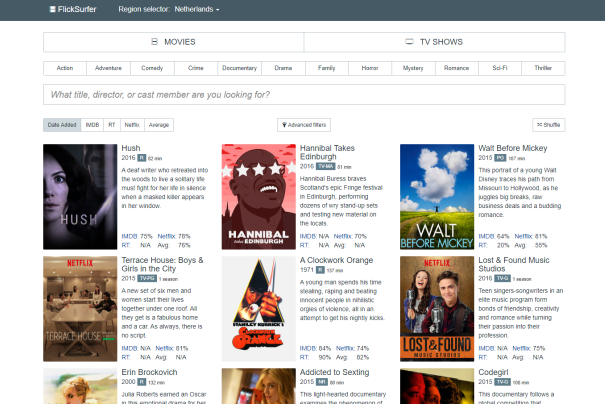Open the Netflix link for Lost & Found Music Studios

point(521,348)
